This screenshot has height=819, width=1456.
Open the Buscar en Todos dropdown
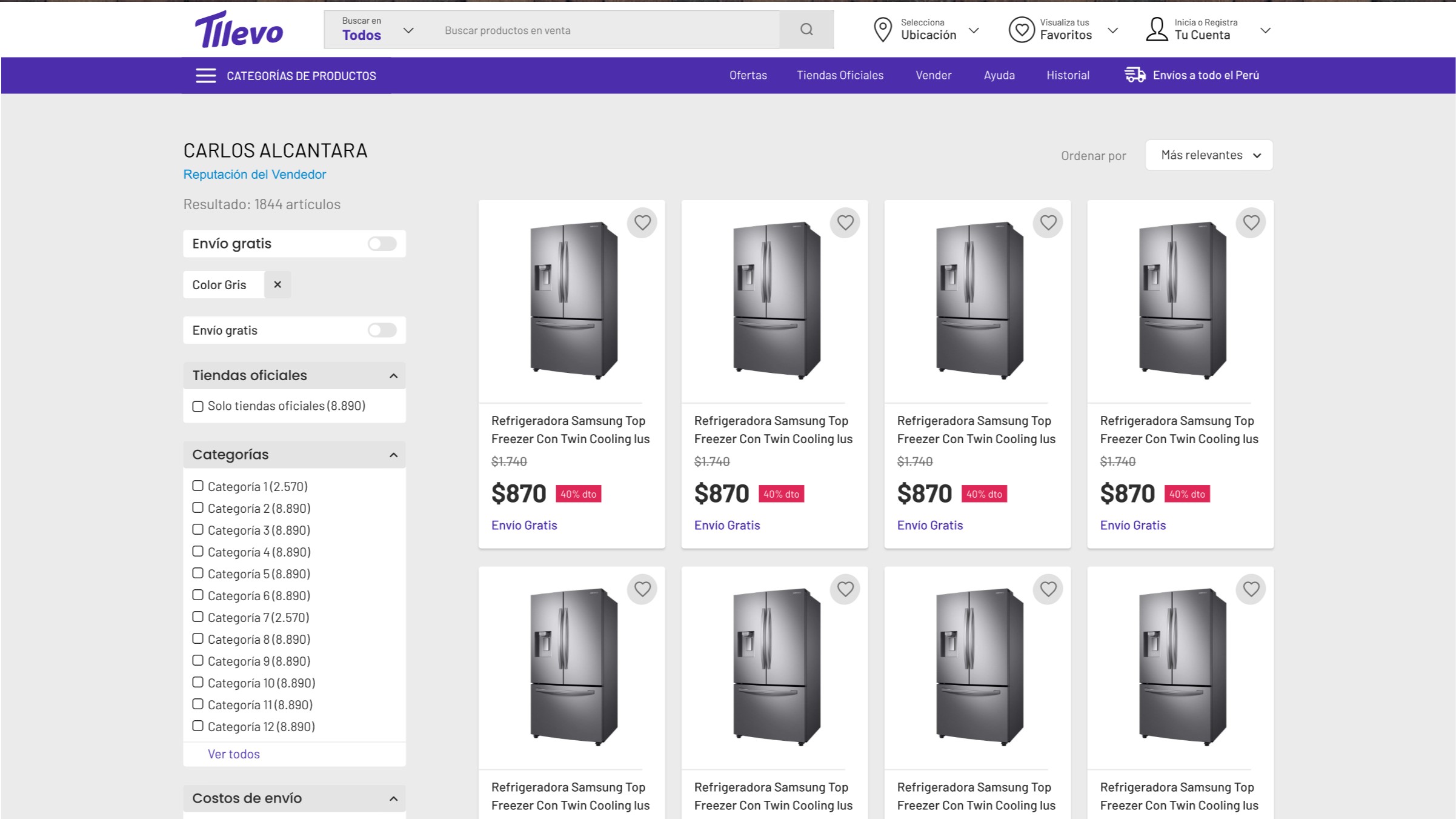[377, 30]
